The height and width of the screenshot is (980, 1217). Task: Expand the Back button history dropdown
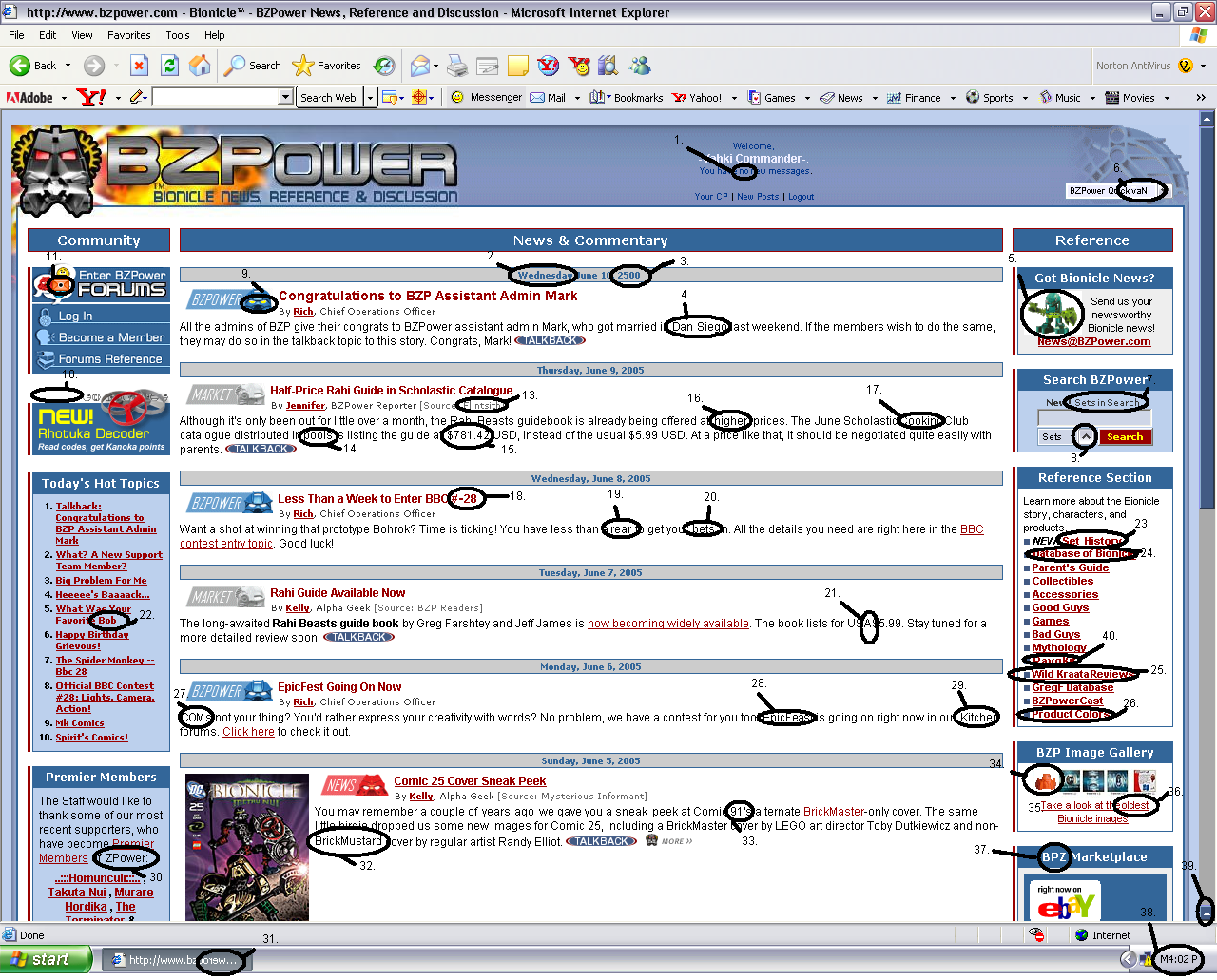point(68,66)
